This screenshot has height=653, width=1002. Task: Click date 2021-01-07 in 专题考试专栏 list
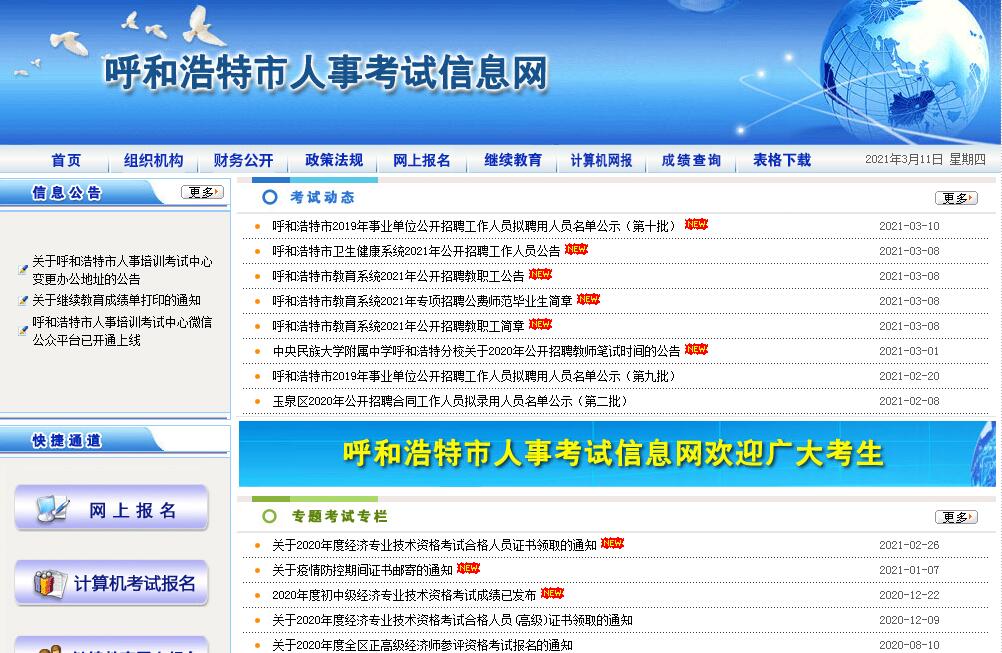[909, 570]
